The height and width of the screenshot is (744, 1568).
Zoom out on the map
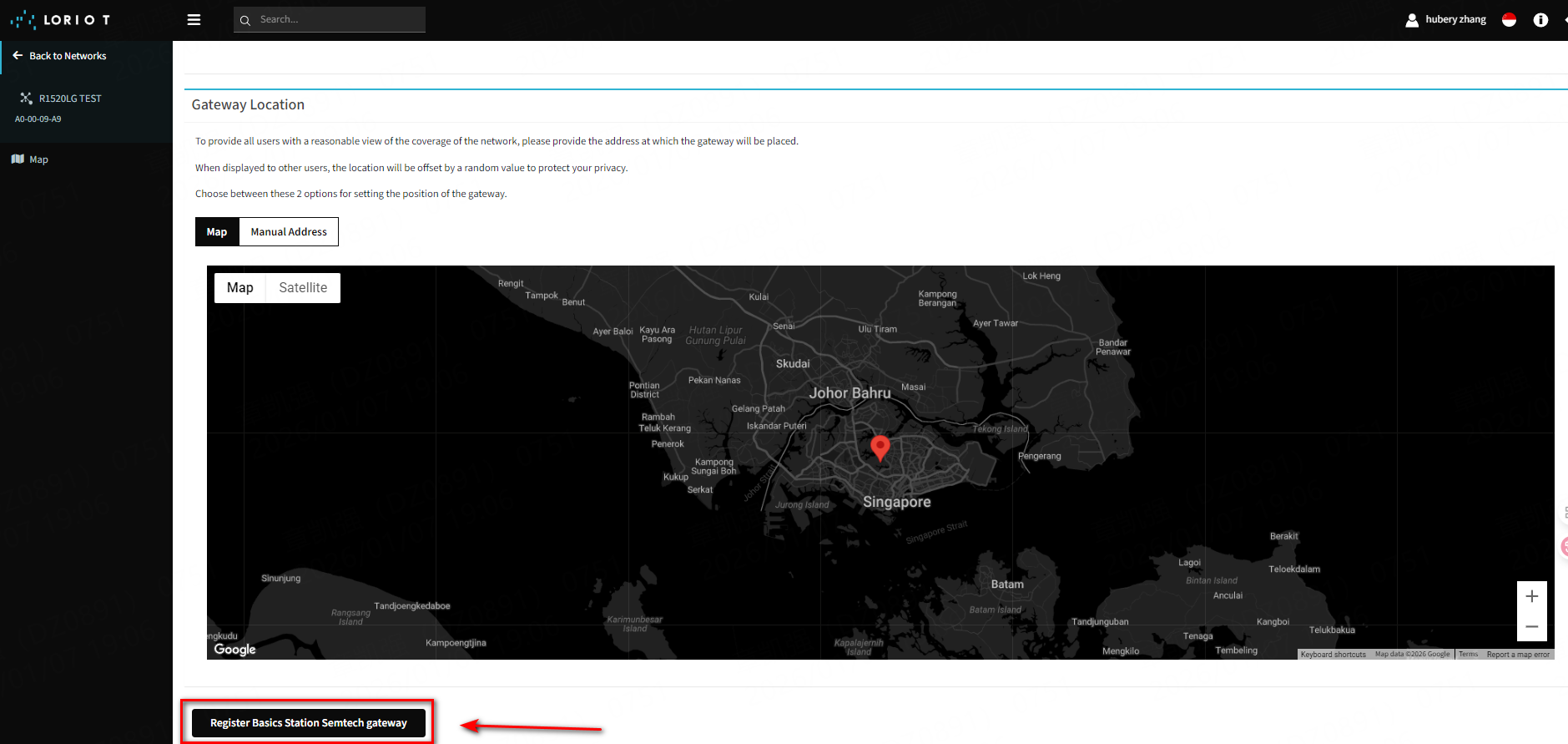pos(1531,626)
